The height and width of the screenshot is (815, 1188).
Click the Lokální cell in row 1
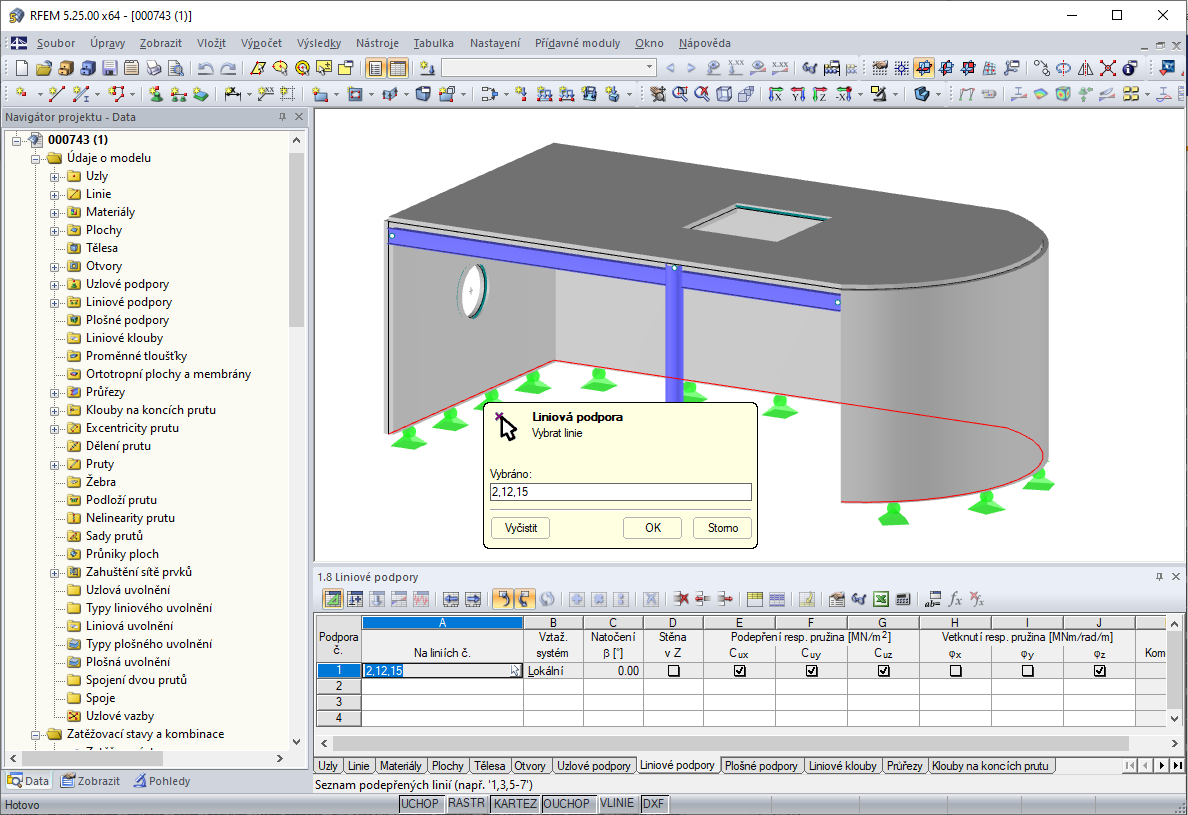coord(553,670)
